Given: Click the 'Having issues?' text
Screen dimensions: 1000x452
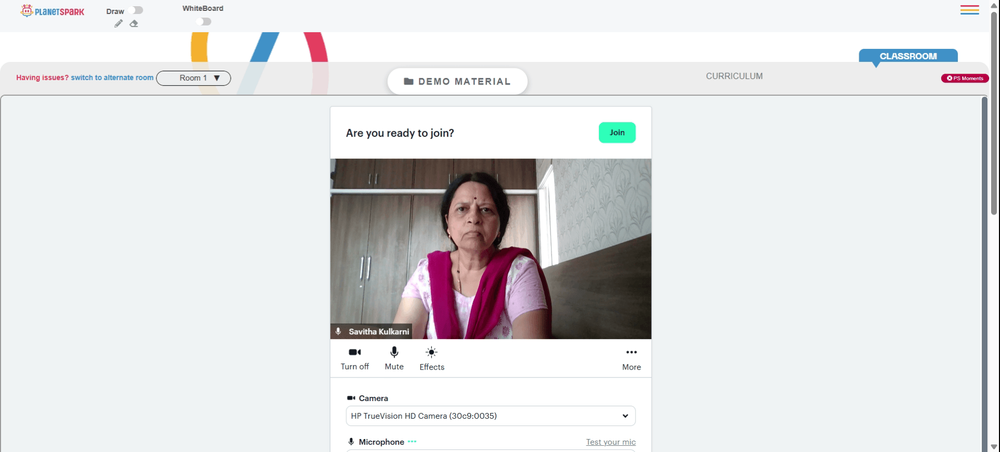Looking at the screenshot, I should (42, 78).
